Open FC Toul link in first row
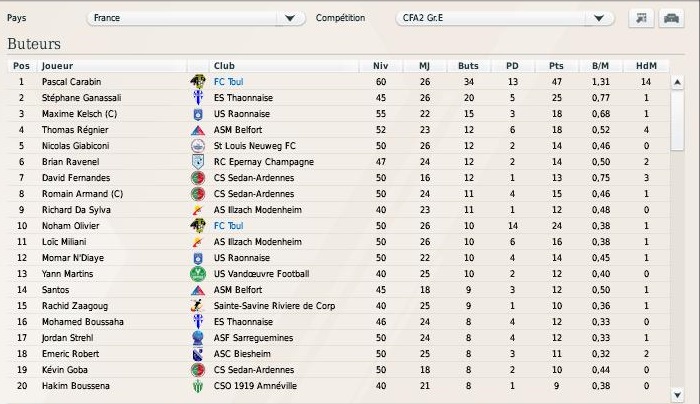The height and width of the screenshot is (404, 700). tap(229, 82)
